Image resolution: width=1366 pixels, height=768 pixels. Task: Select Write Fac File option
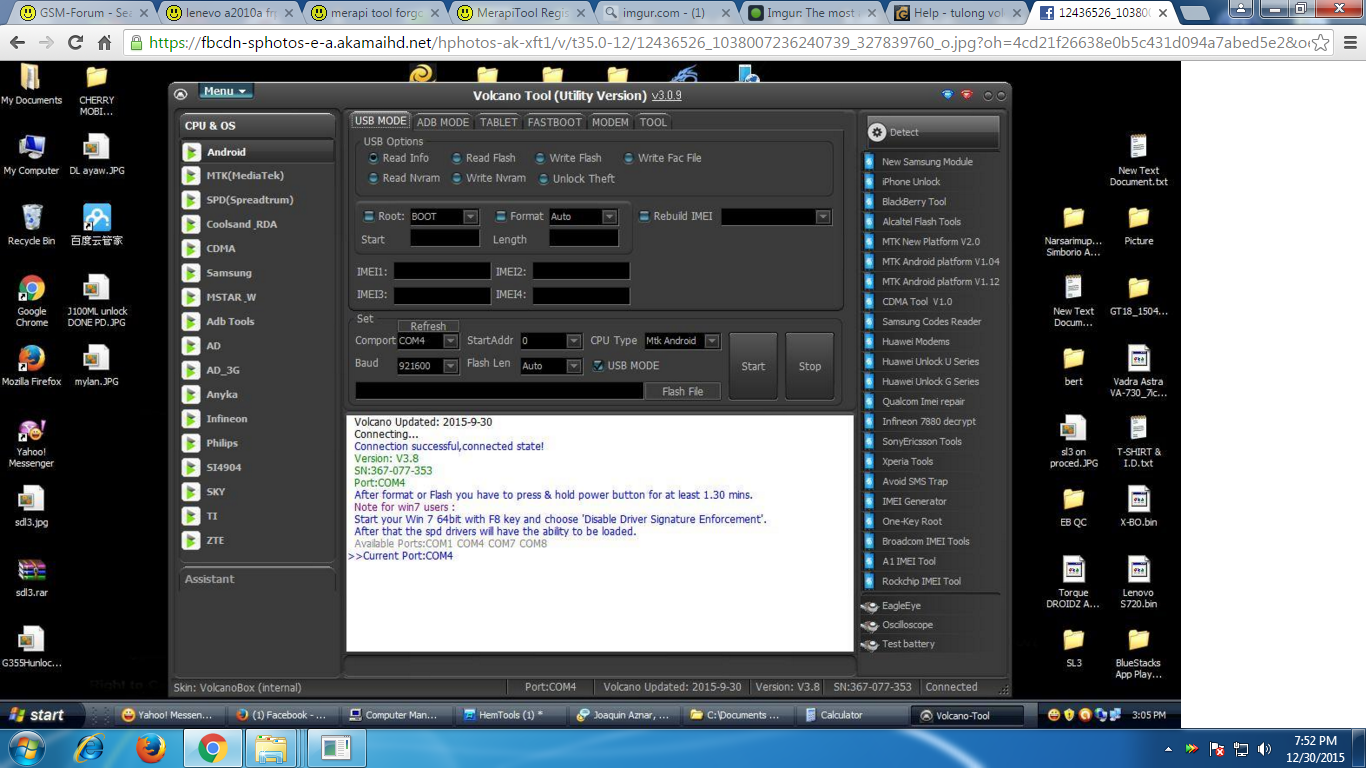click(x=629, y=158)
